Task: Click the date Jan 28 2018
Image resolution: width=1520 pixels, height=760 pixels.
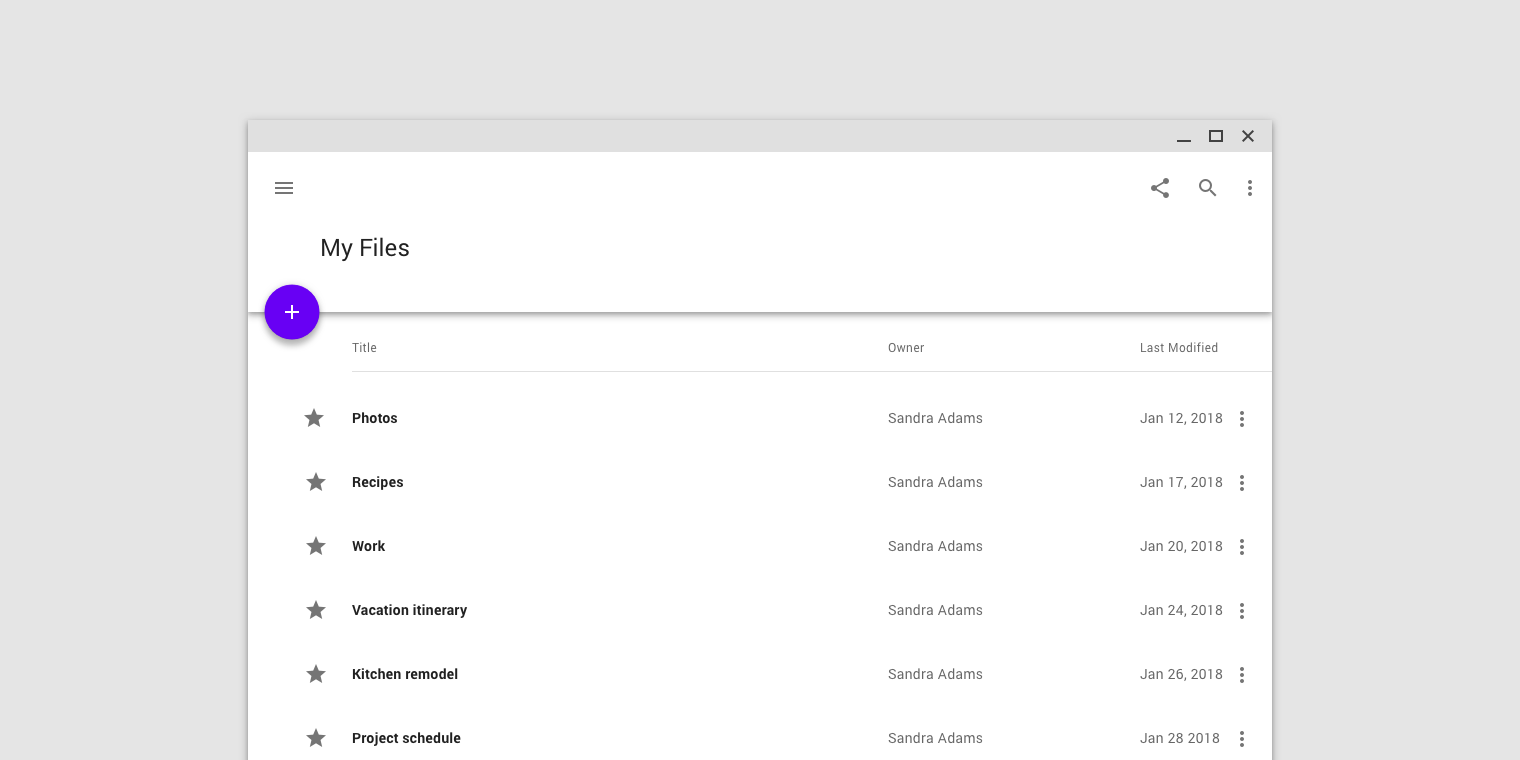Action: [1180, 738]
